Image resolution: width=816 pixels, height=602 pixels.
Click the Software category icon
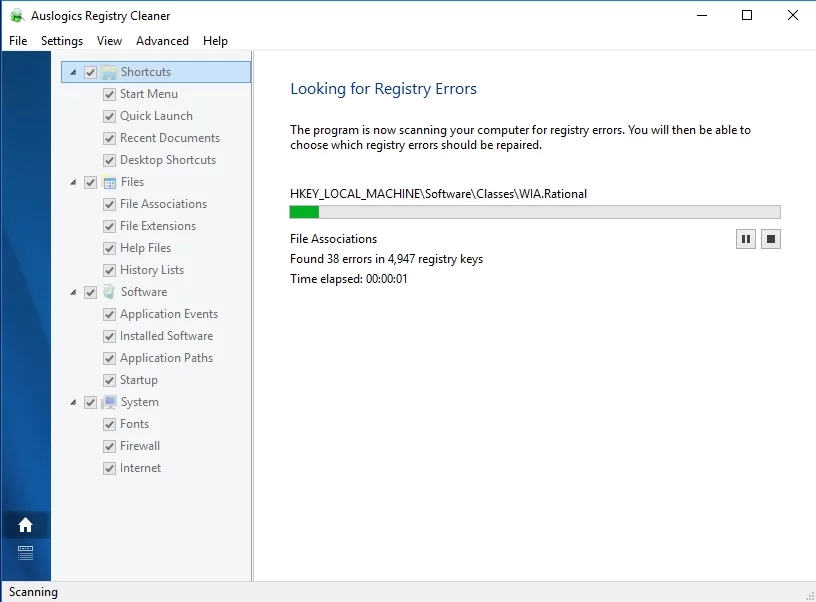point(109,292)
